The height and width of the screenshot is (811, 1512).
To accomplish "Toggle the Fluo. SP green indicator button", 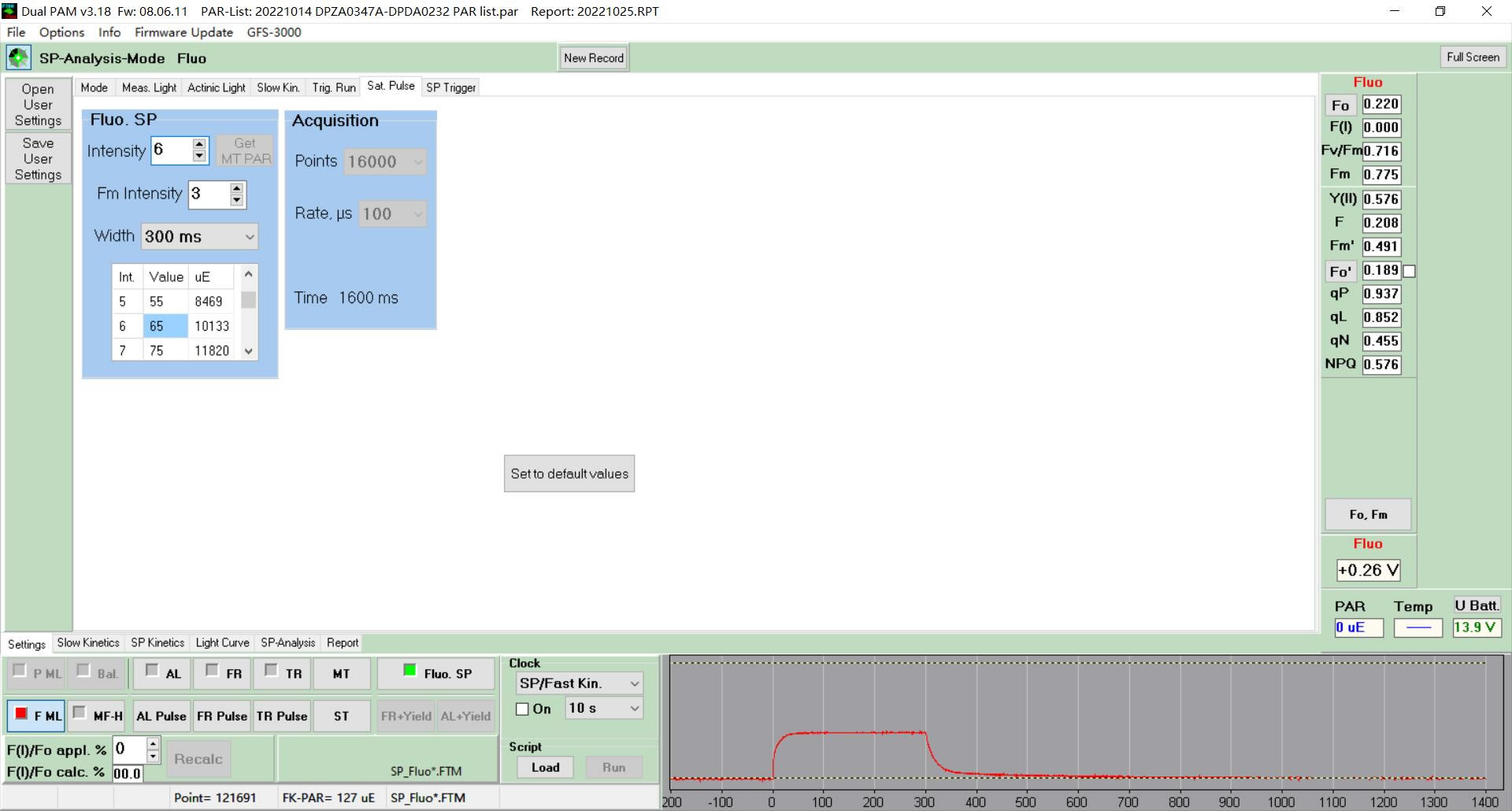I will coord(436,673).
